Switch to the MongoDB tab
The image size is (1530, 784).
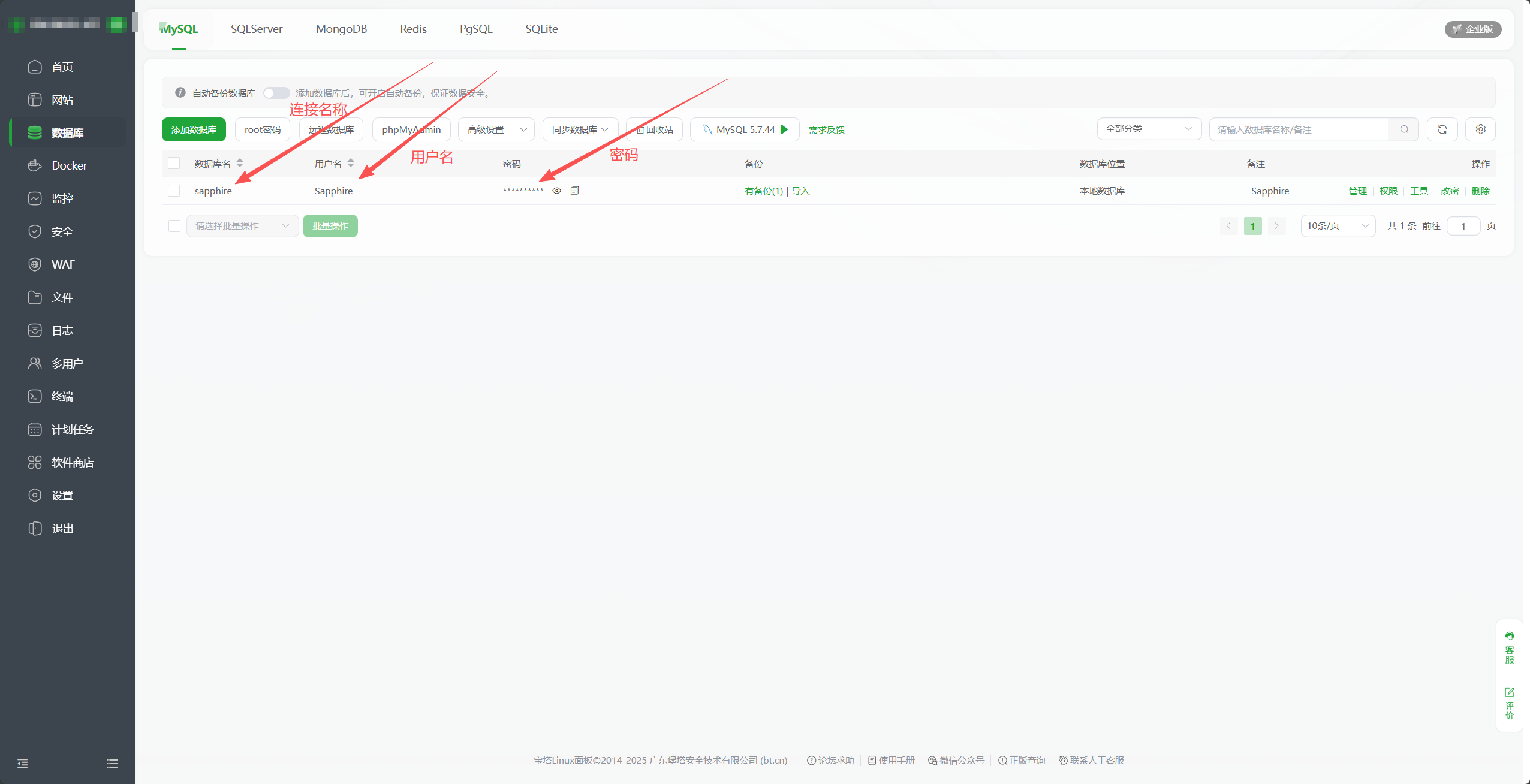click(341, 29)
